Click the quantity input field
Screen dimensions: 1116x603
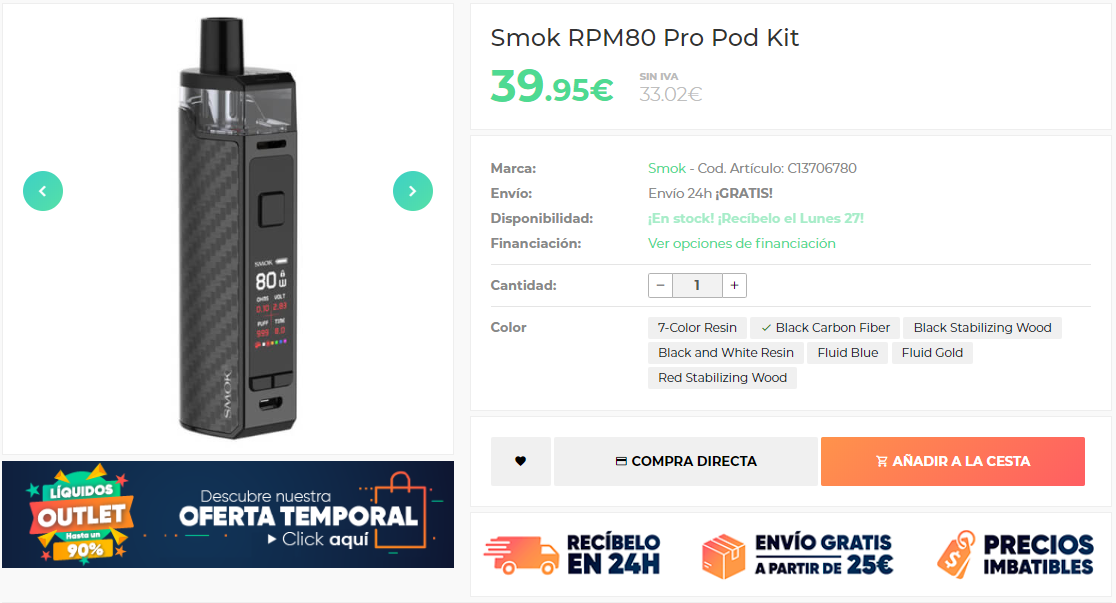(698, 285)
